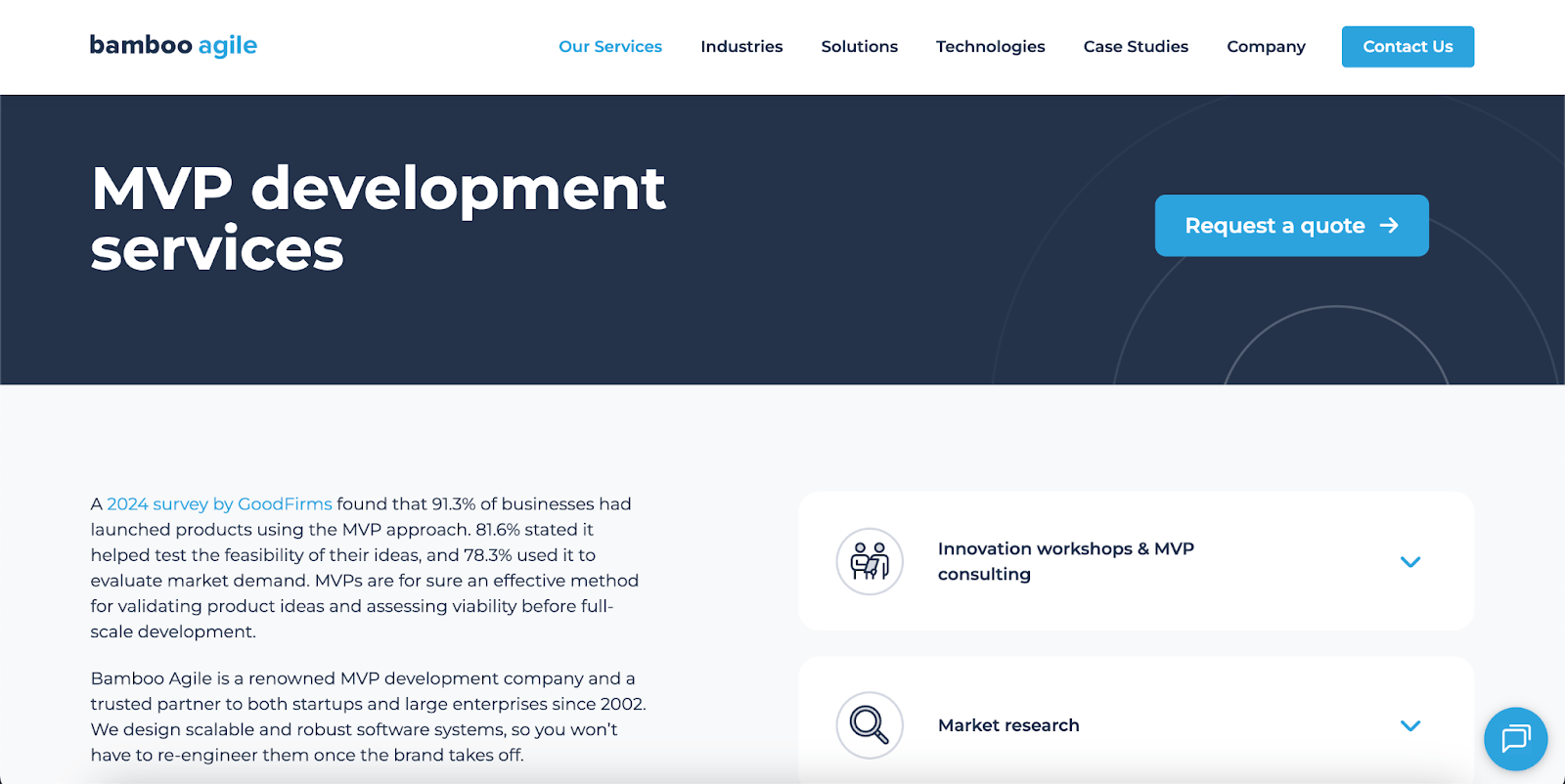Open the Industries menu

[x=741, y=47]
